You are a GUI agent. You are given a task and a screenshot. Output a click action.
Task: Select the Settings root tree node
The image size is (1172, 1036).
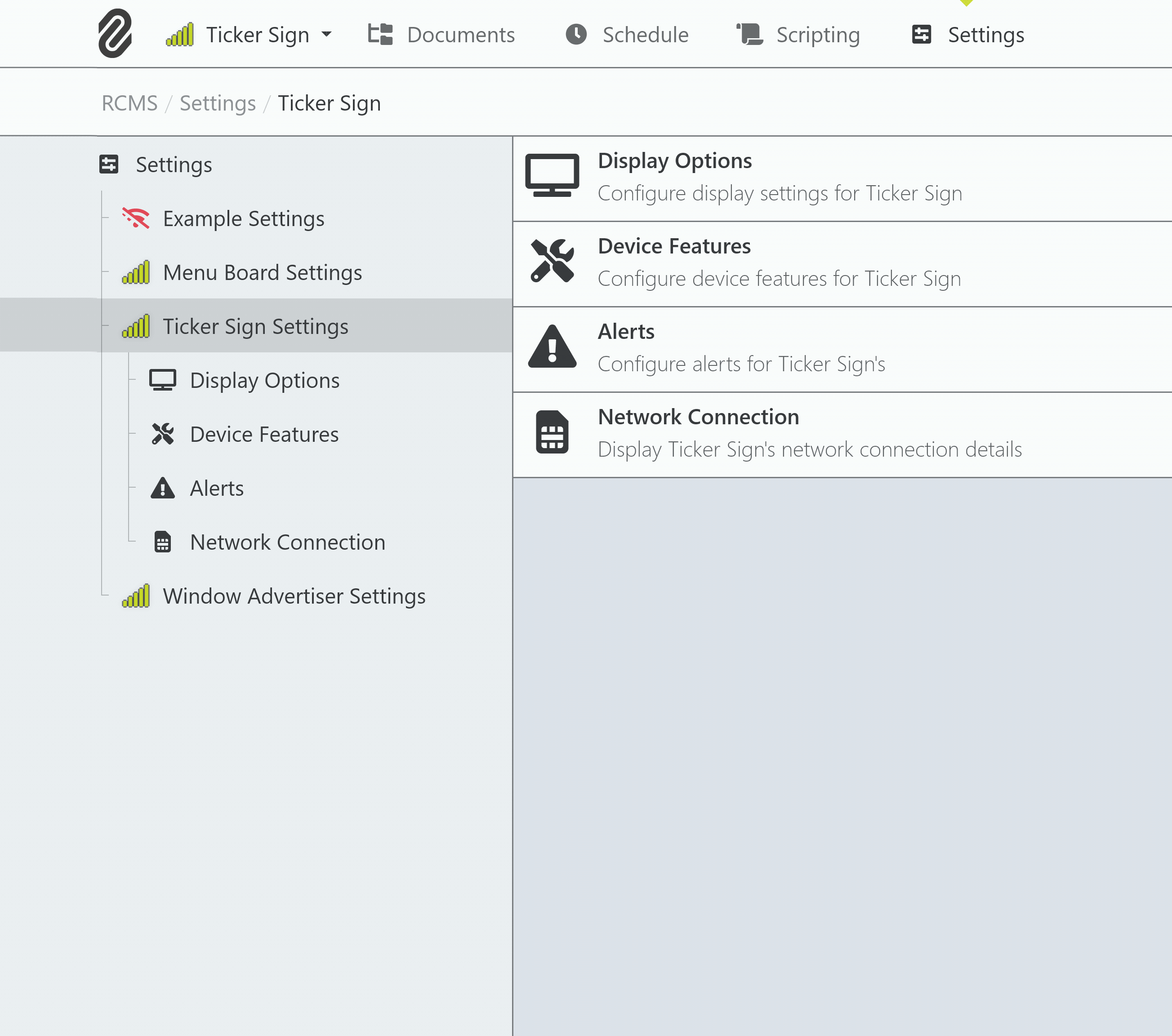[173, 165]
